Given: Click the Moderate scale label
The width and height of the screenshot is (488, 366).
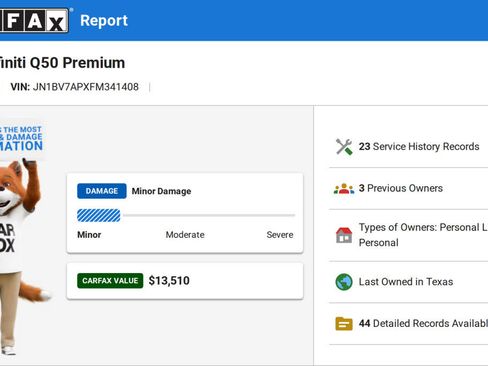Looking at the screenshot, I should [x=185, y=235].
